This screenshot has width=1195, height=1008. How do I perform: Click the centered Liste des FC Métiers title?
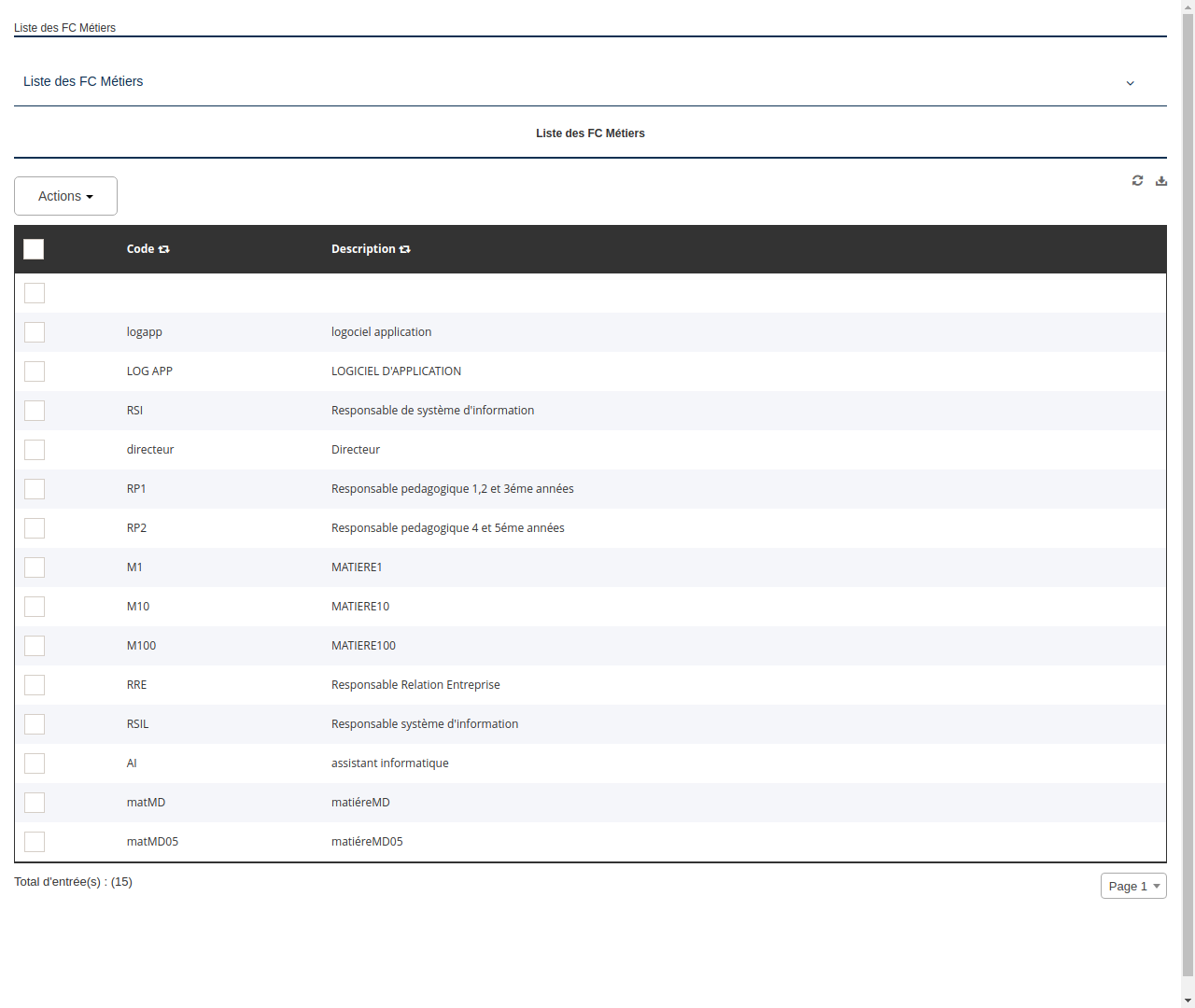[x=590, y=133]
